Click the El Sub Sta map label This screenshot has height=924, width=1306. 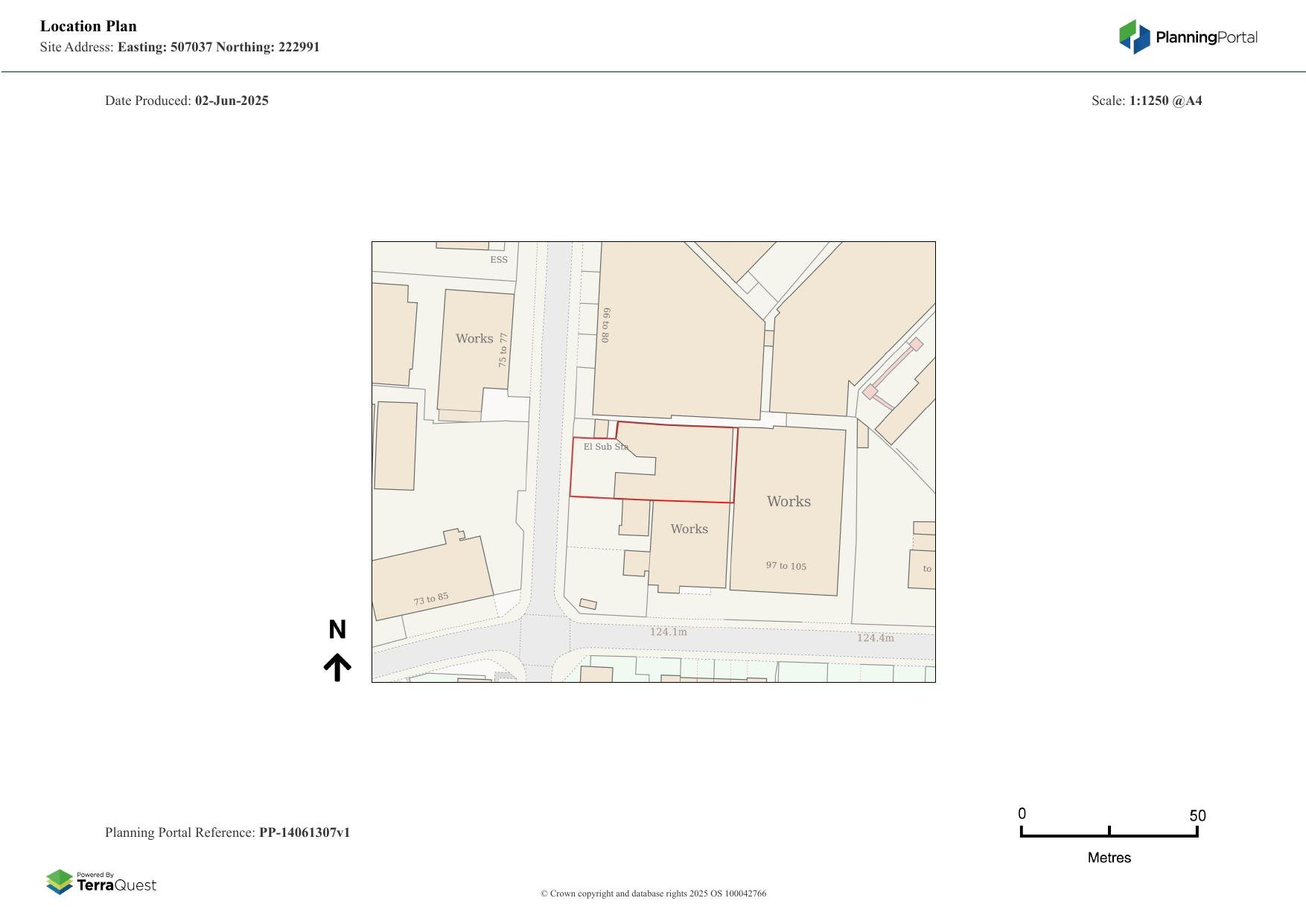tap(605, 447)
